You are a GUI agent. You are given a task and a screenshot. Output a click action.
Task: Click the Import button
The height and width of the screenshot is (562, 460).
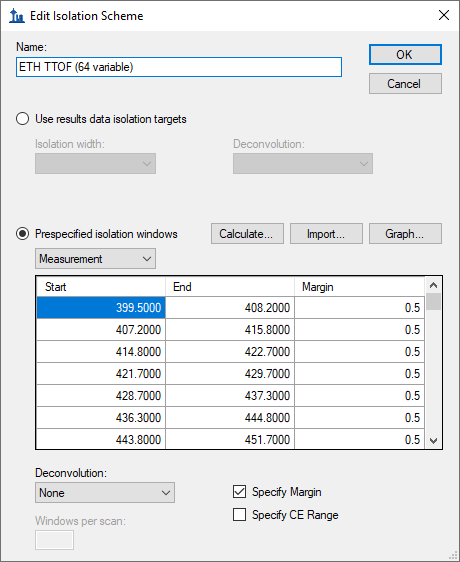(x=326, y=234)
